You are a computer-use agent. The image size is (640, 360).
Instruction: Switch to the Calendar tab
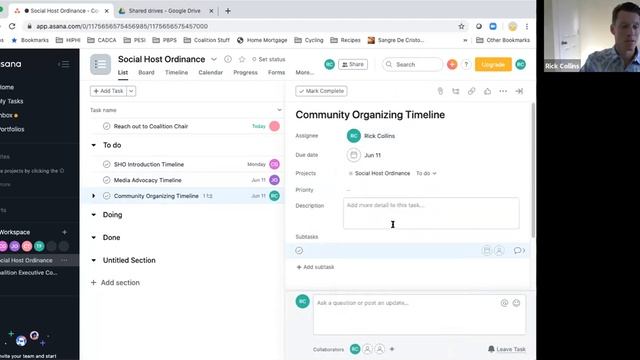pos(211,72)
